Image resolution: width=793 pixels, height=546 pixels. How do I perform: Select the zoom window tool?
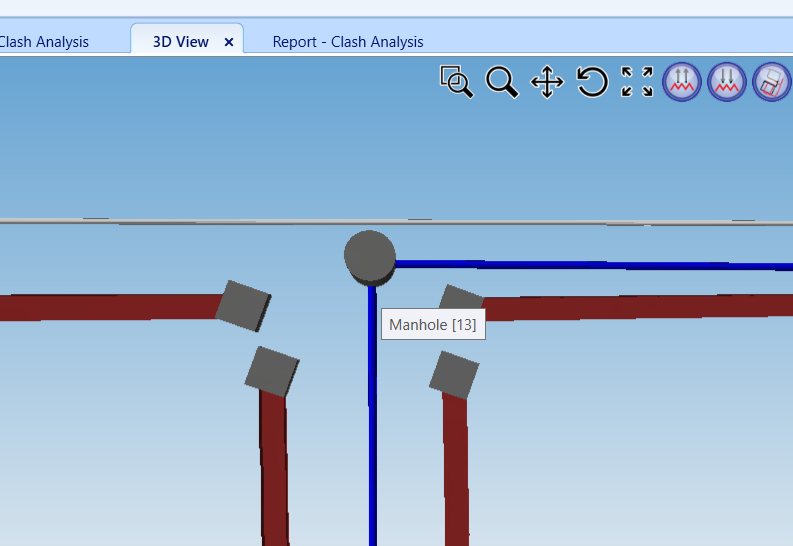click(x=457, y=81)
